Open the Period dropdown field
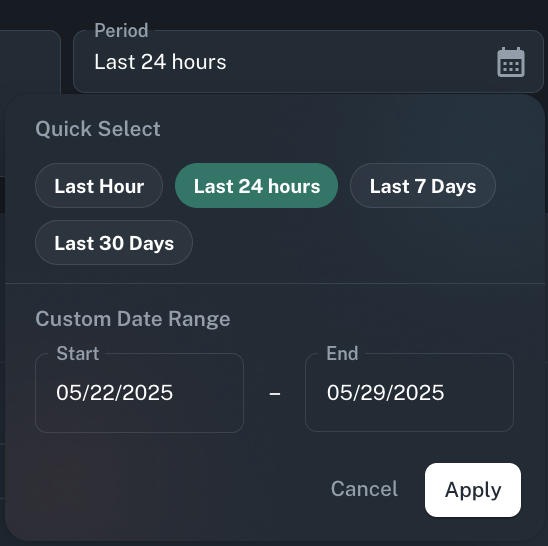 tap(308, 62)
